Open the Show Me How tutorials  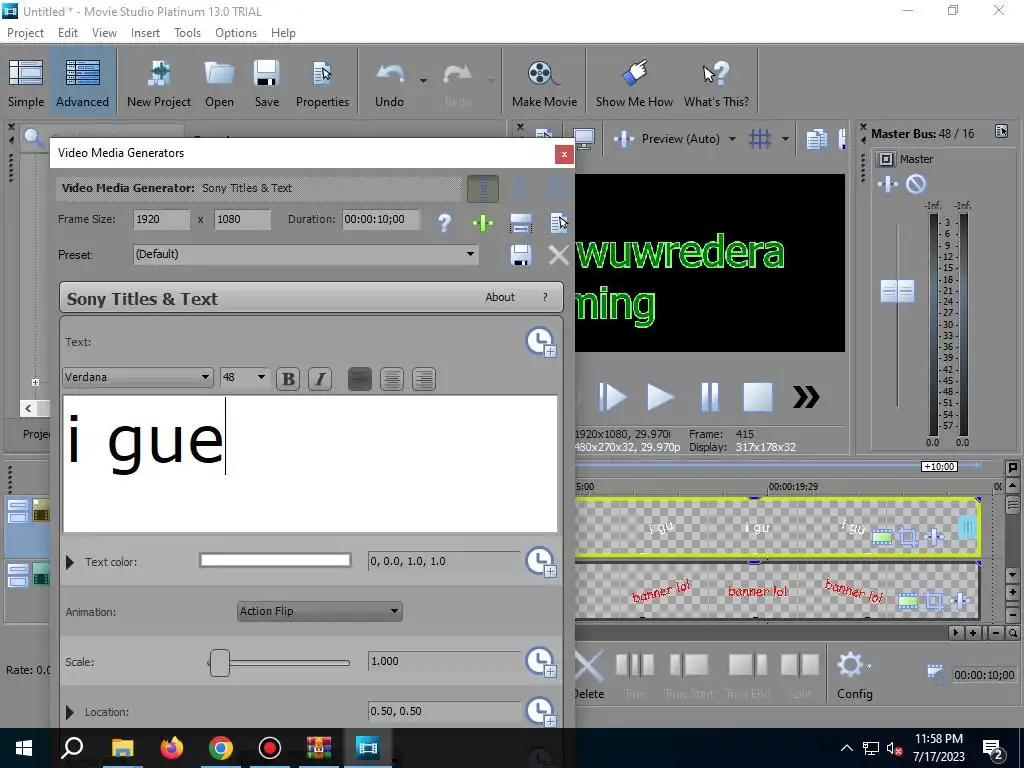[634, 83]
